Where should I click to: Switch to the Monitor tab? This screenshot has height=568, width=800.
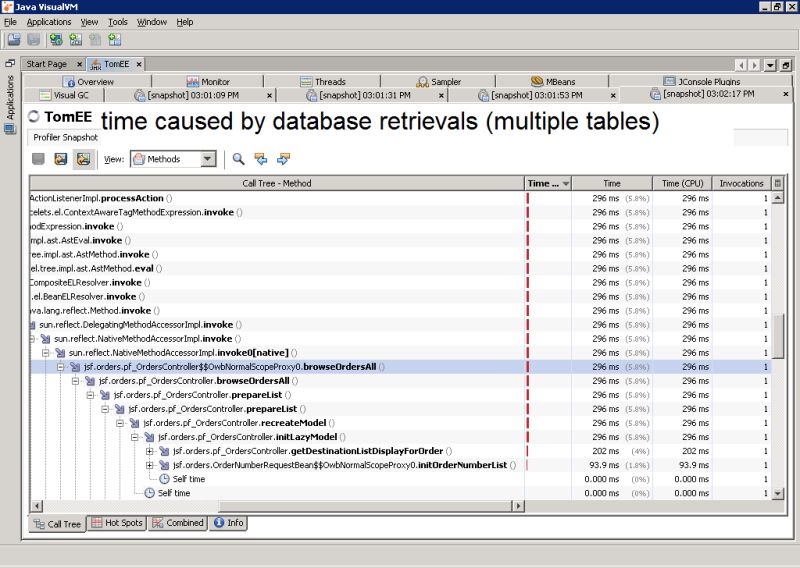click(x=208, y=82)
